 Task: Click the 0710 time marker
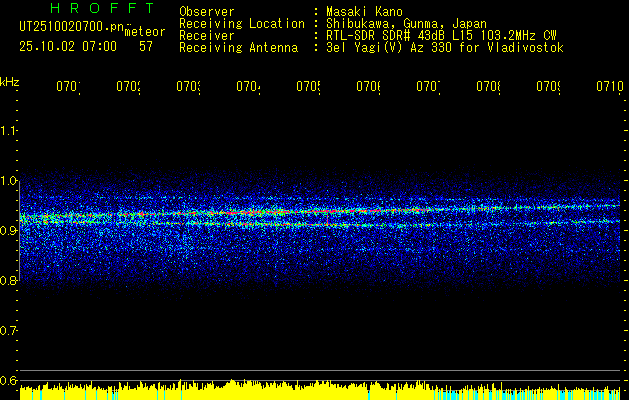pos(610,87)
